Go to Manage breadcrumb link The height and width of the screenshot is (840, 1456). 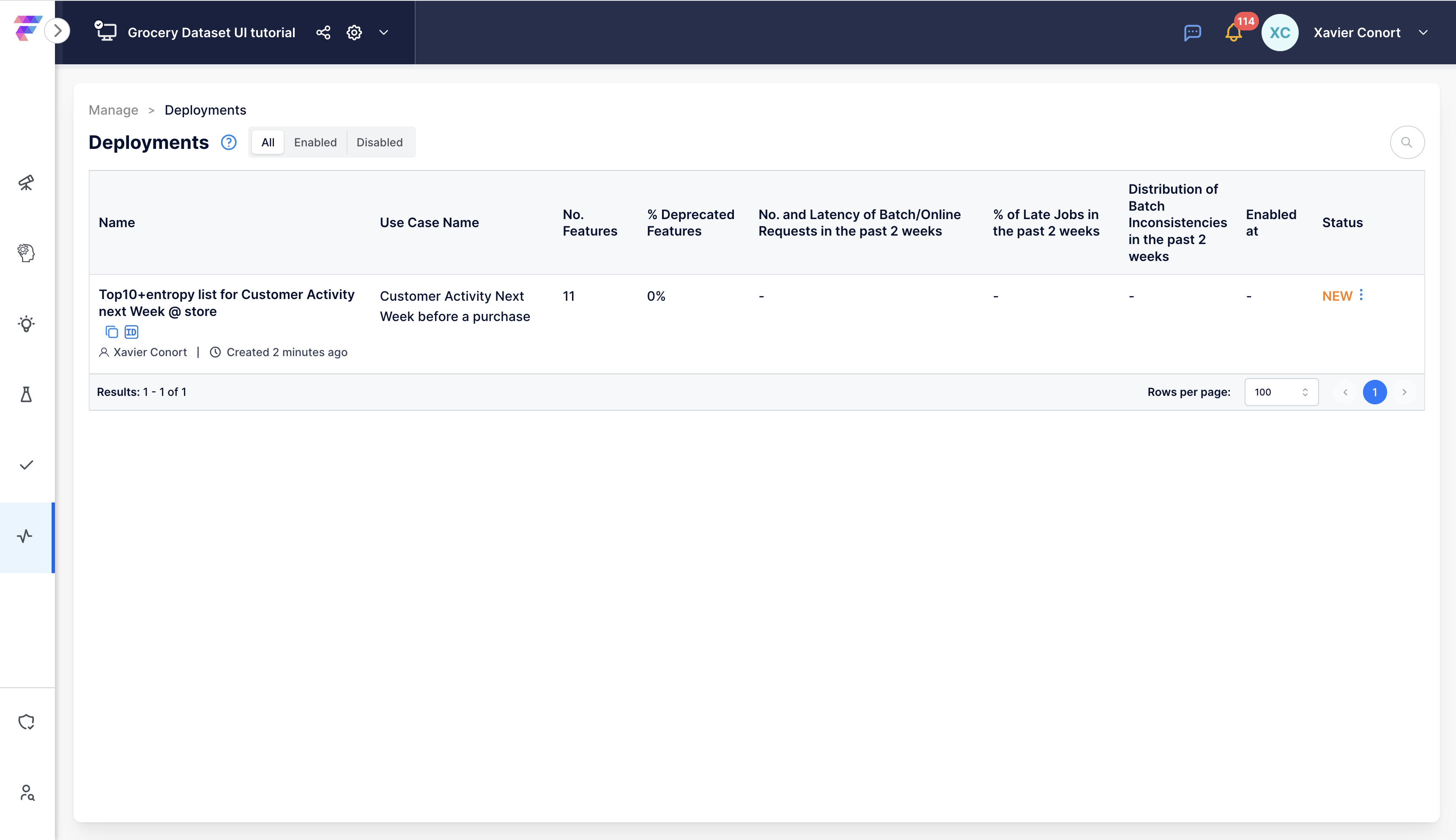pyautogui.click(x=113, y=110)
